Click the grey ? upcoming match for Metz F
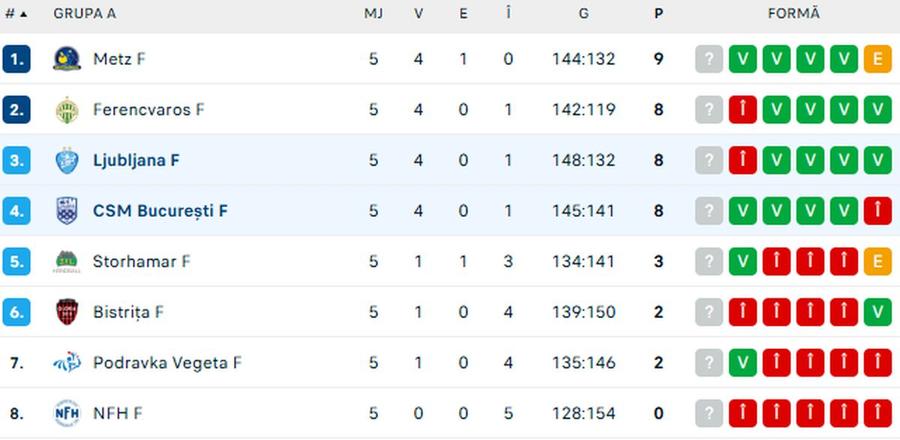This screenshot has width=900, height=440. coord(709,59)
